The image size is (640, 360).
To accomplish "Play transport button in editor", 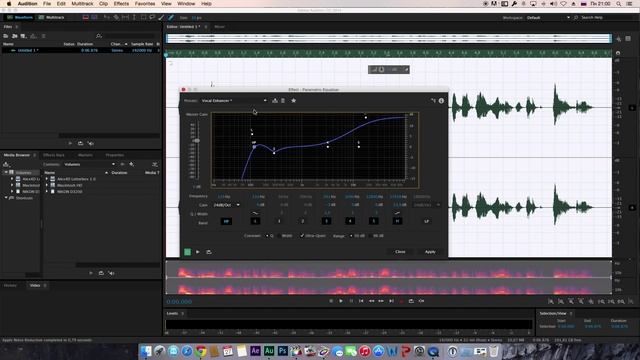I will [x=341, y=301].
